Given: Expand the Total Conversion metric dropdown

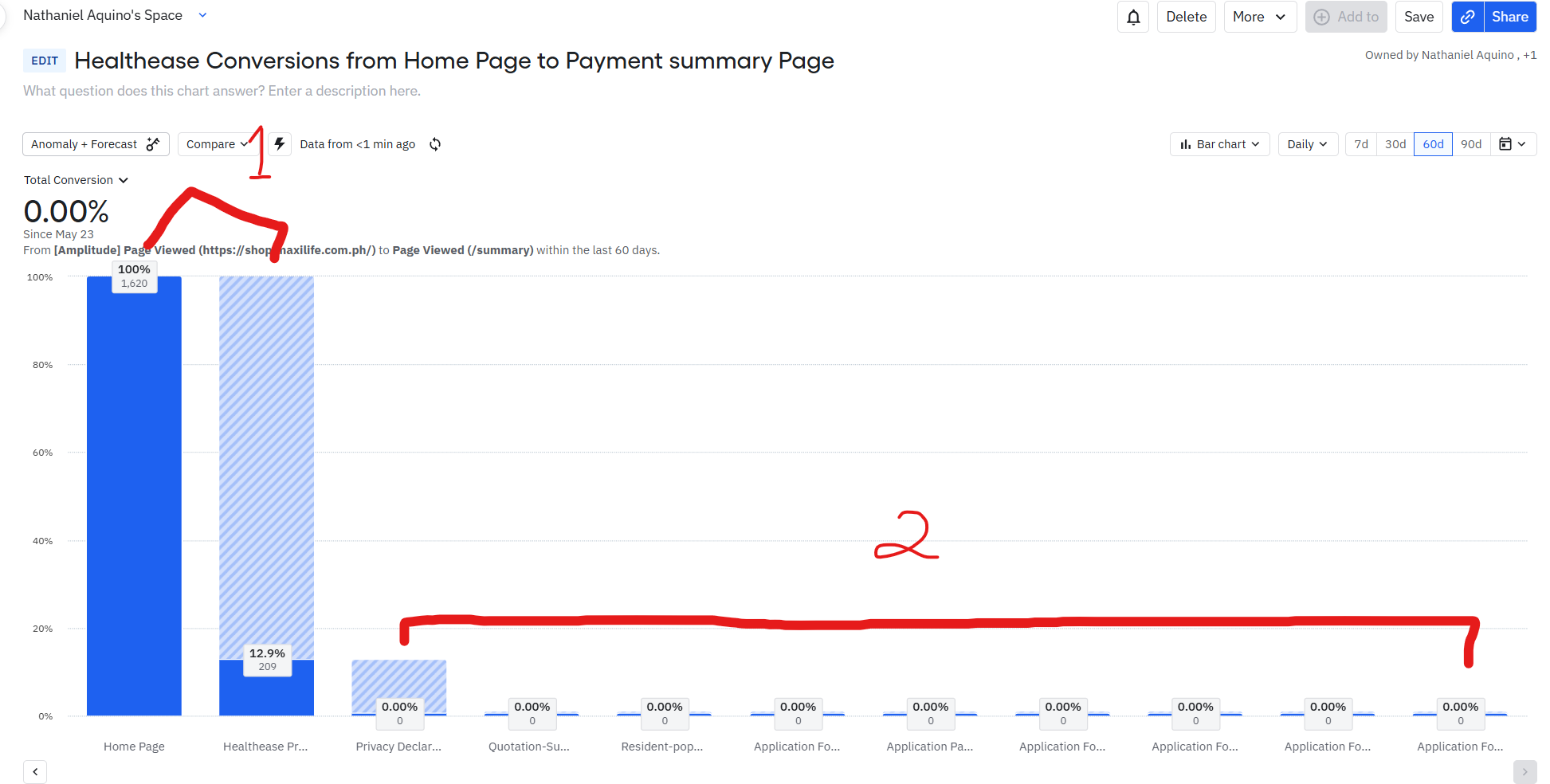Looking at the screenshot, I should (x=76, y=180).
